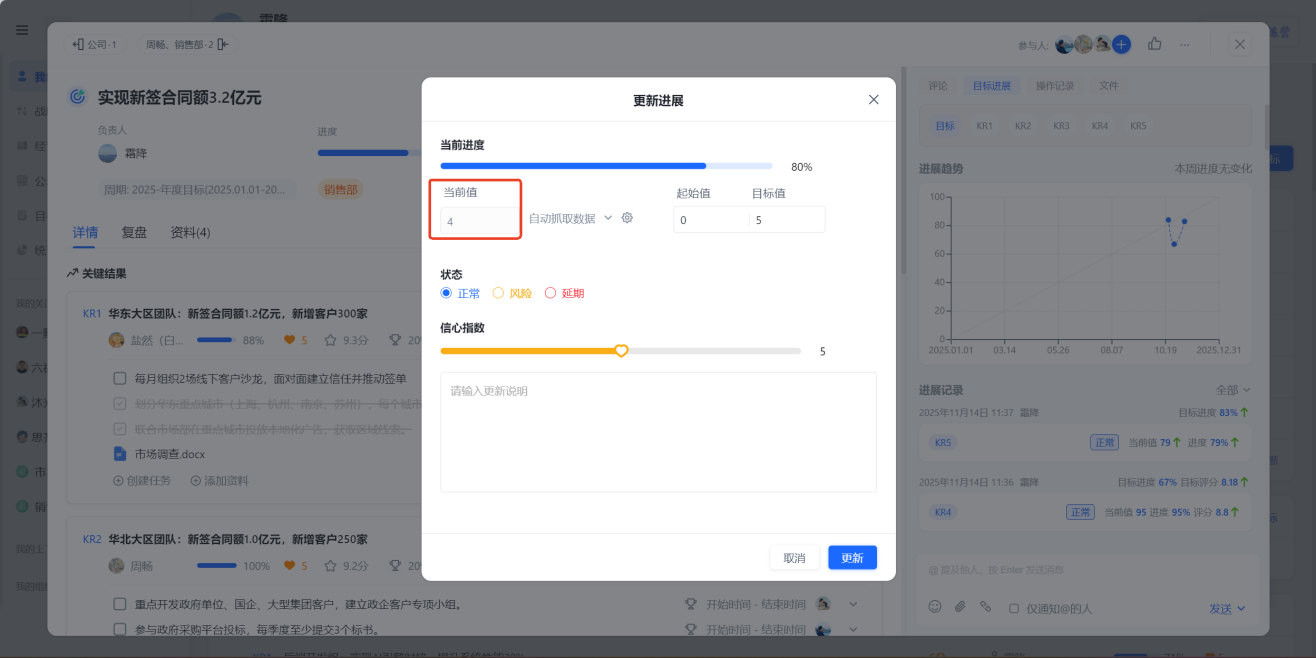This screenshot has width=1316, height=658.
Task: Click the thumbs-up like icon
Action: pyautogui.click(x=1155, y=44)
